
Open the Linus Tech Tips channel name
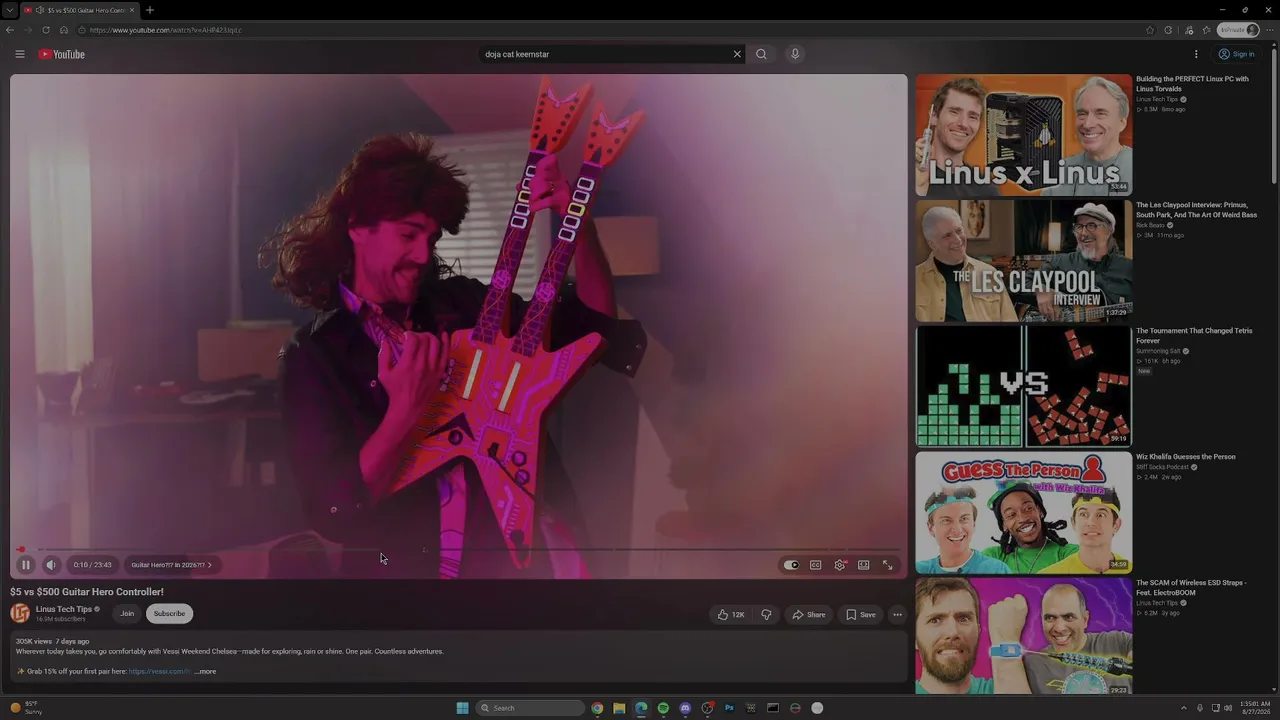click(64, 609)
